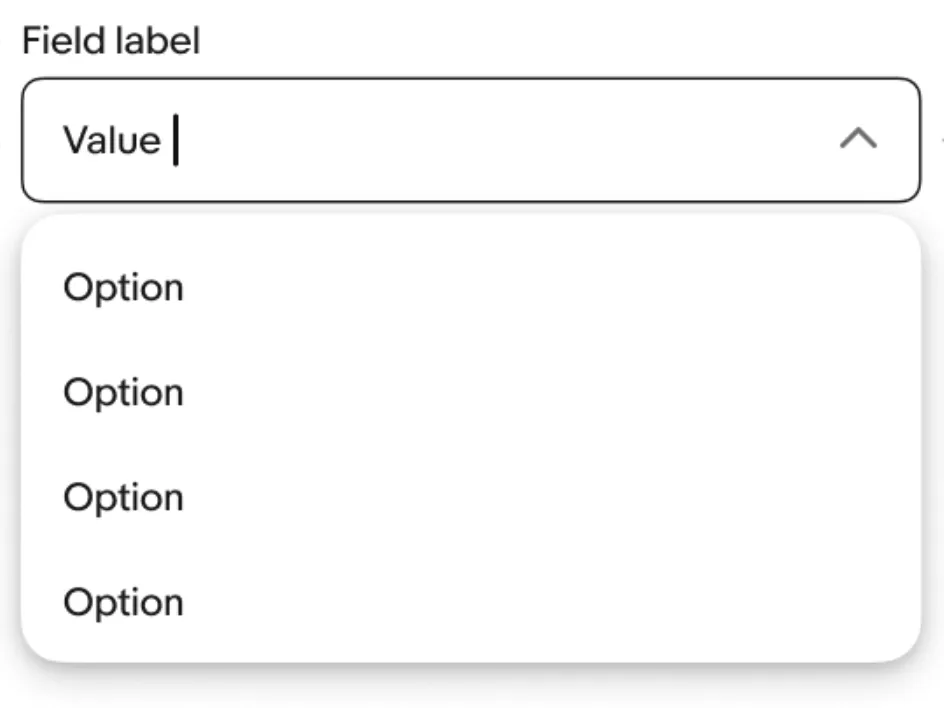Image resolution: width=944 pixels, height=708 pixels.
Task: Click the blank right side of last Option row
Action: coord(700,603)
